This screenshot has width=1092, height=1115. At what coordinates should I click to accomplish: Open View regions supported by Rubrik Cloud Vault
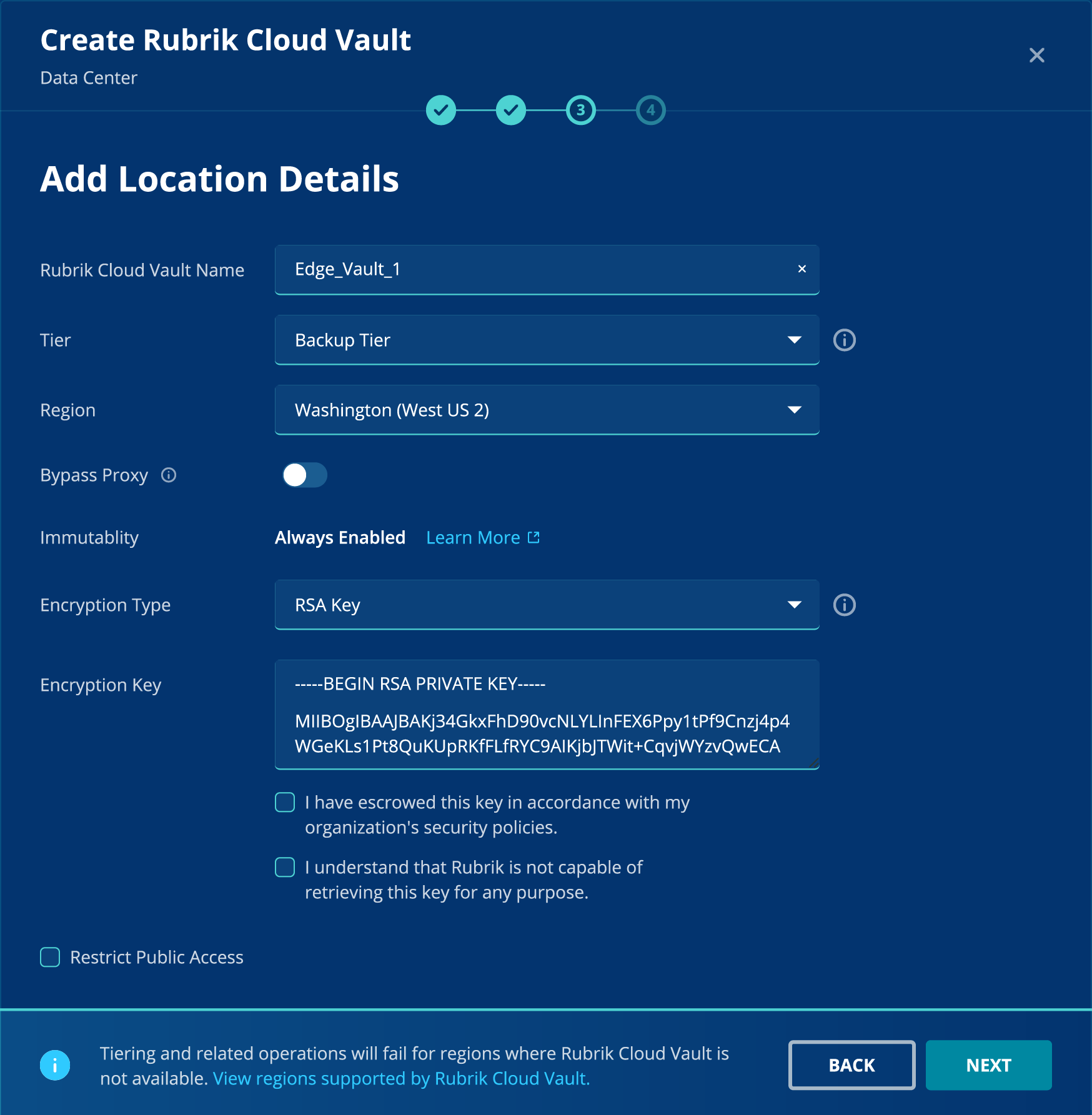click(x=401, y=1079)
